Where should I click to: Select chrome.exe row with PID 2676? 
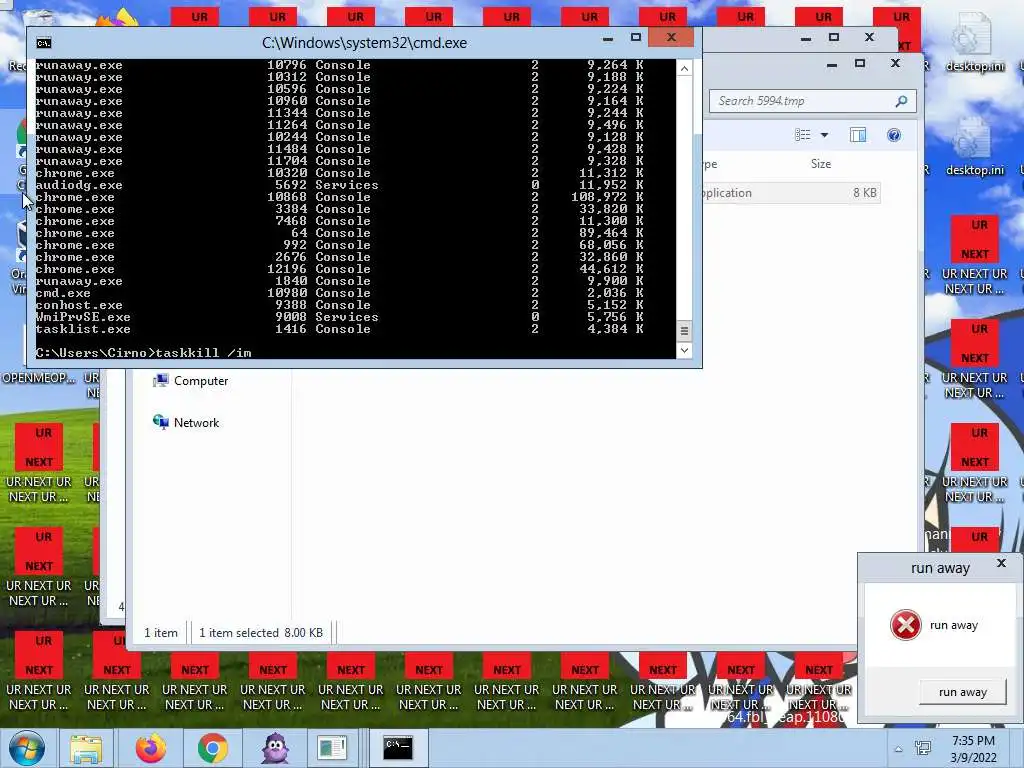point(340,257)
